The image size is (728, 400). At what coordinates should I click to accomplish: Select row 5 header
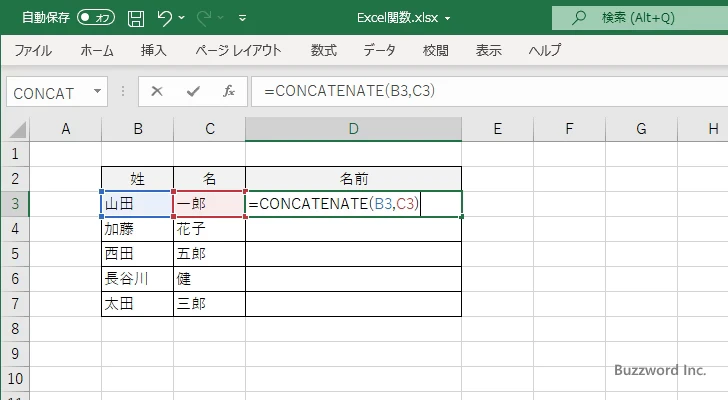15,254
